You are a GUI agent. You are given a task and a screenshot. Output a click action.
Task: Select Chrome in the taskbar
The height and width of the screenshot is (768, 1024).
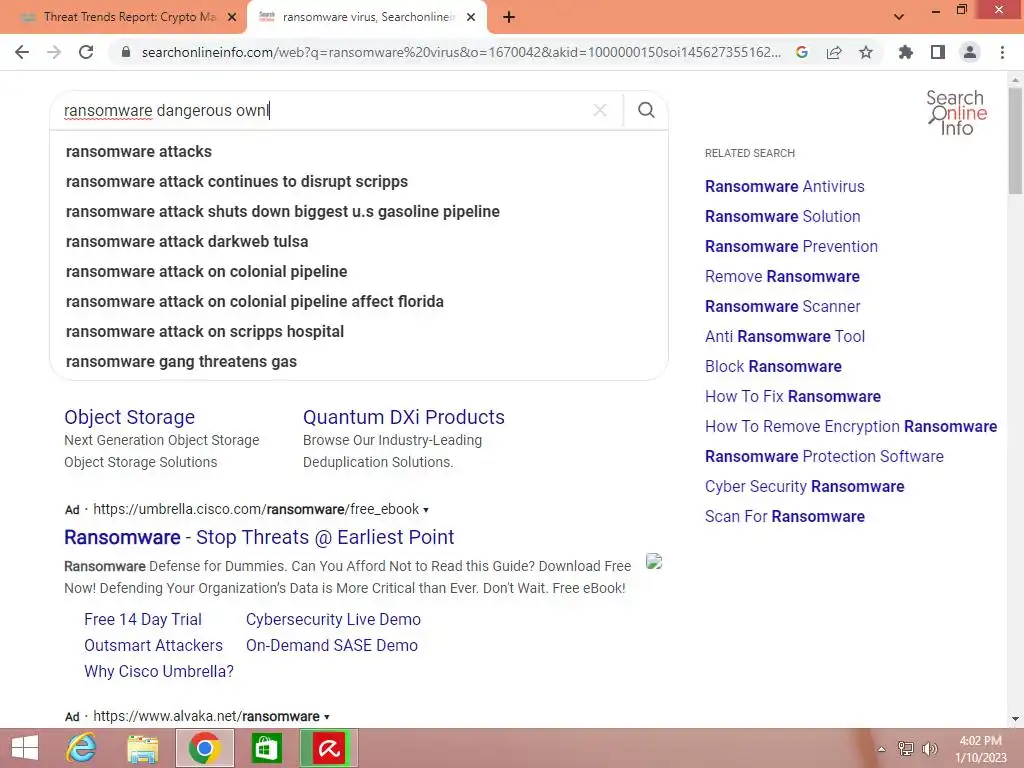204,748
